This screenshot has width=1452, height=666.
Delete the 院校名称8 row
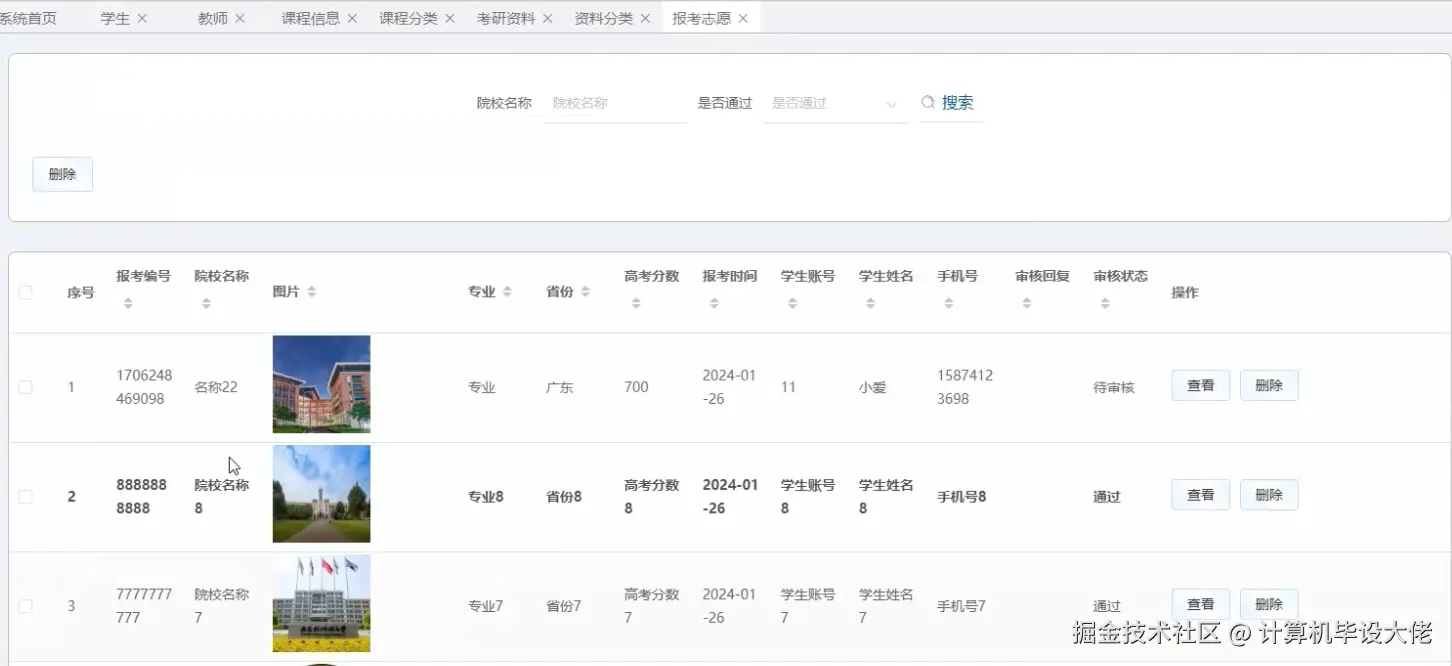1269,495
